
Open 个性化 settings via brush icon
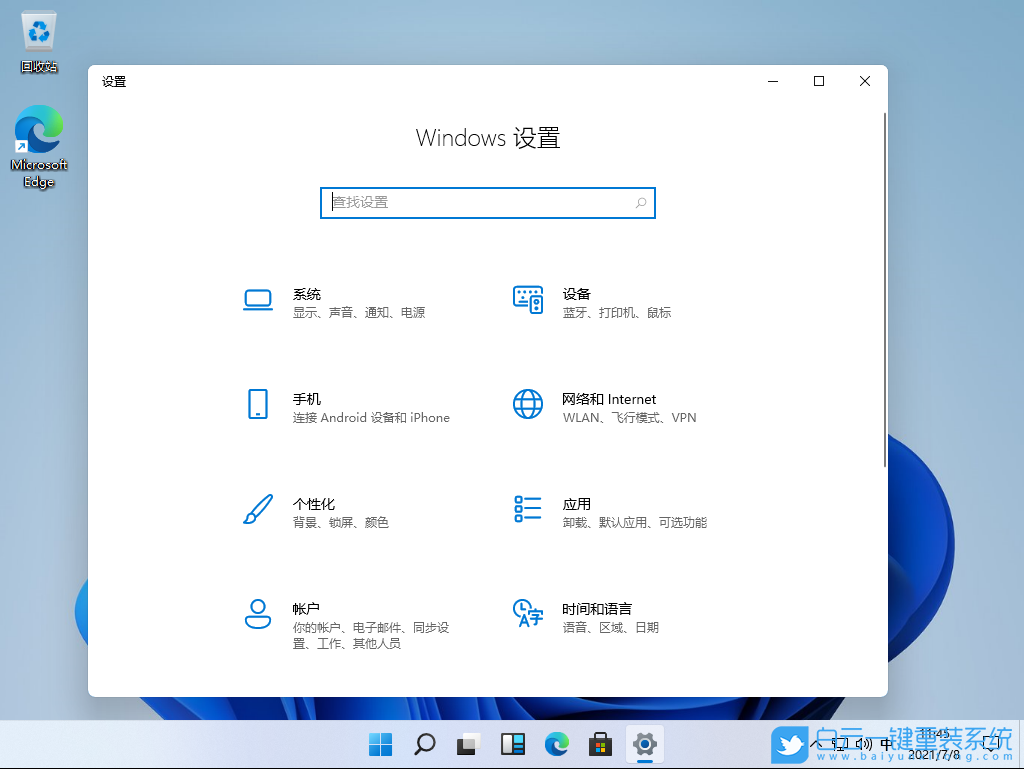(257, 510)
